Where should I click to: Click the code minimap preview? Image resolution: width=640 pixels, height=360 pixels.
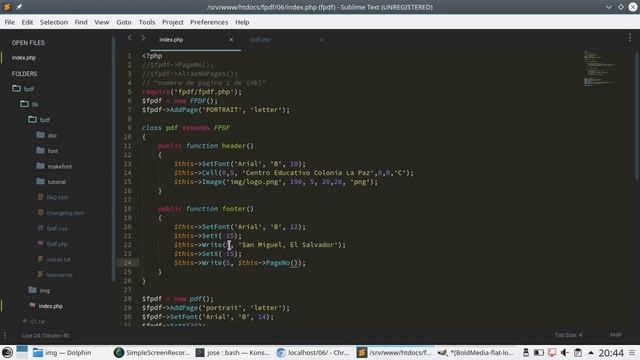[x=599, y=68]
